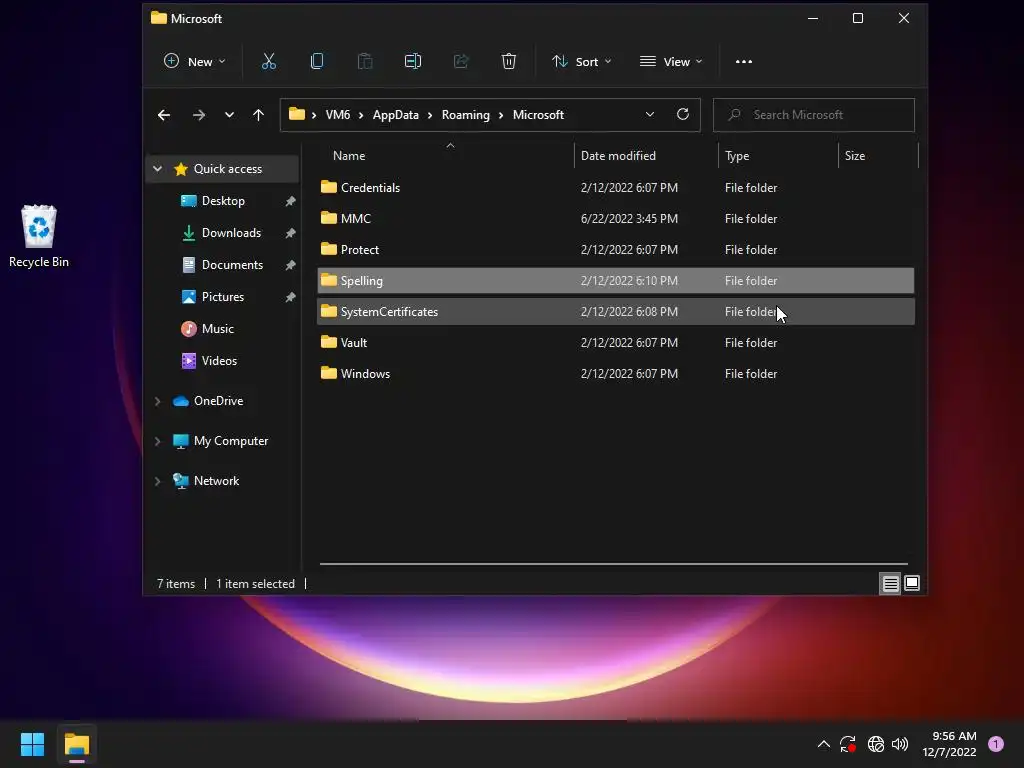This screenshot has height=768, width=1024.
Task: Select the MMC folder row
Action: coord(616,219)
